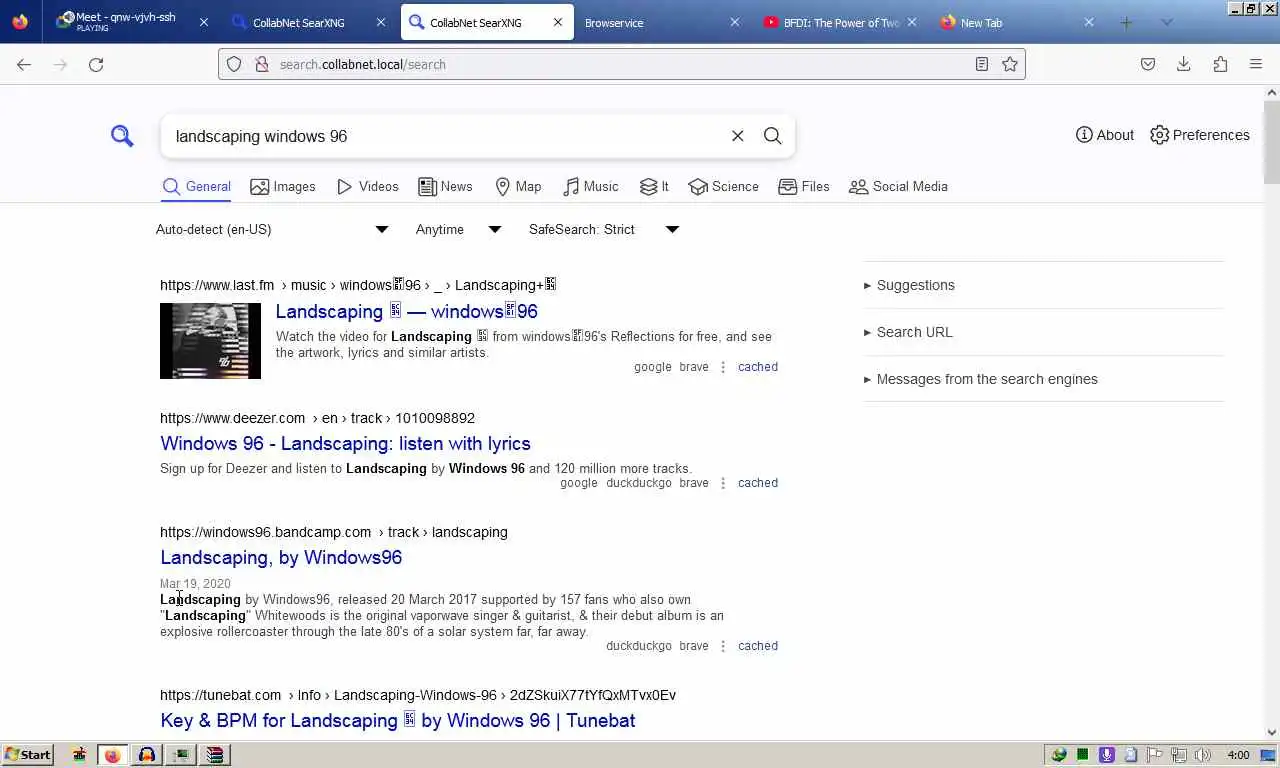Switch to the Science category tab

coord(723,186)
